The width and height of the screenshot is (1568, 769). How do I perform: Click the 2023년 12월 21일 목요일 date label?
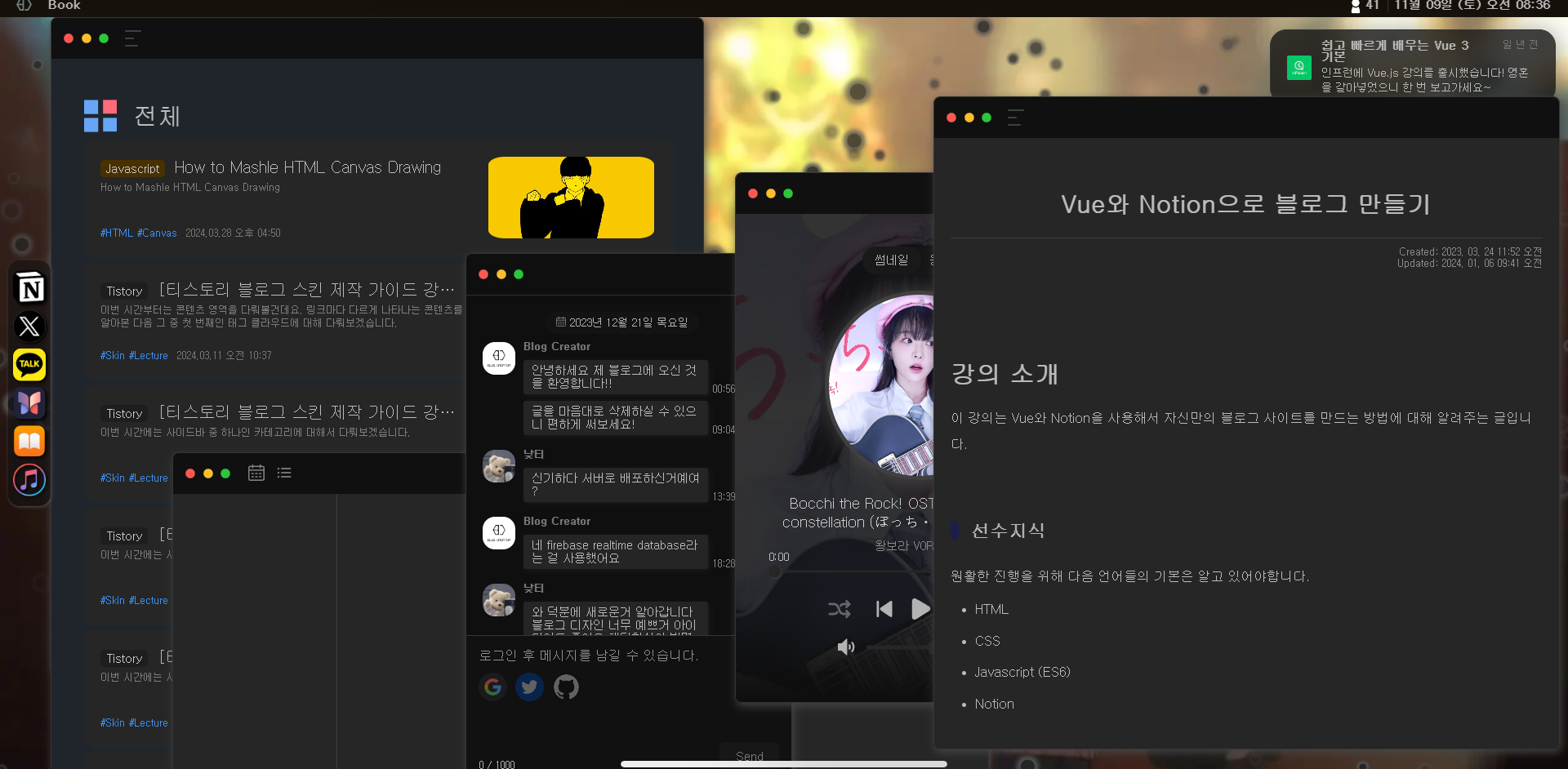(x=622, y=322)
